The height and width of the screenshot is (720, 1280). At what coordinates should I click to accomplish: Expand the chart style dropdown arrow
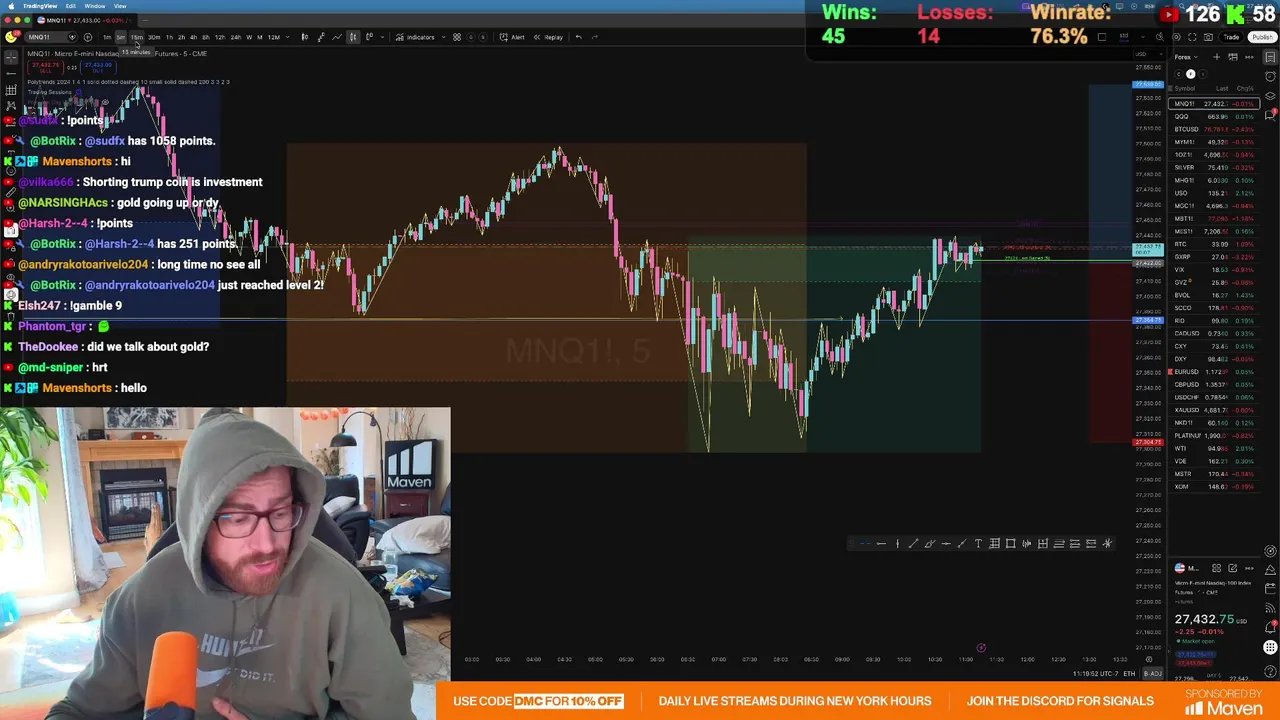pyautogui.click(x=382, y=37)
